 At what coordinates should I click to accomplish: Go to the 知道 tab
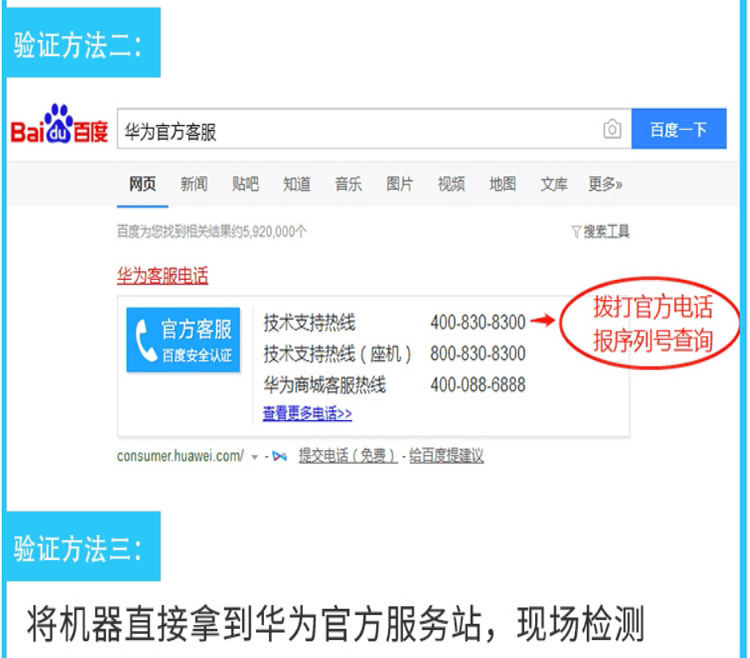pos(297,184)
